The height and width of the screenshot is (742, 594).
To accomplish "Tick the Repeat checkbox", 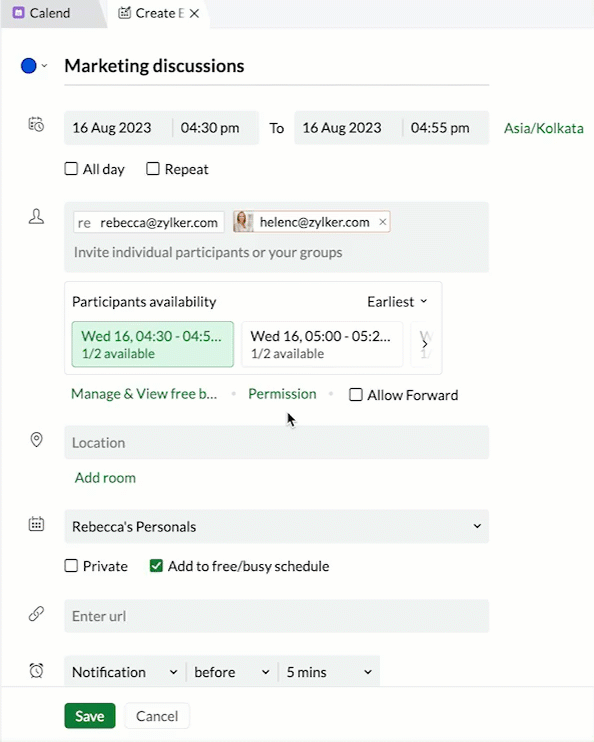I will point(152,168).
